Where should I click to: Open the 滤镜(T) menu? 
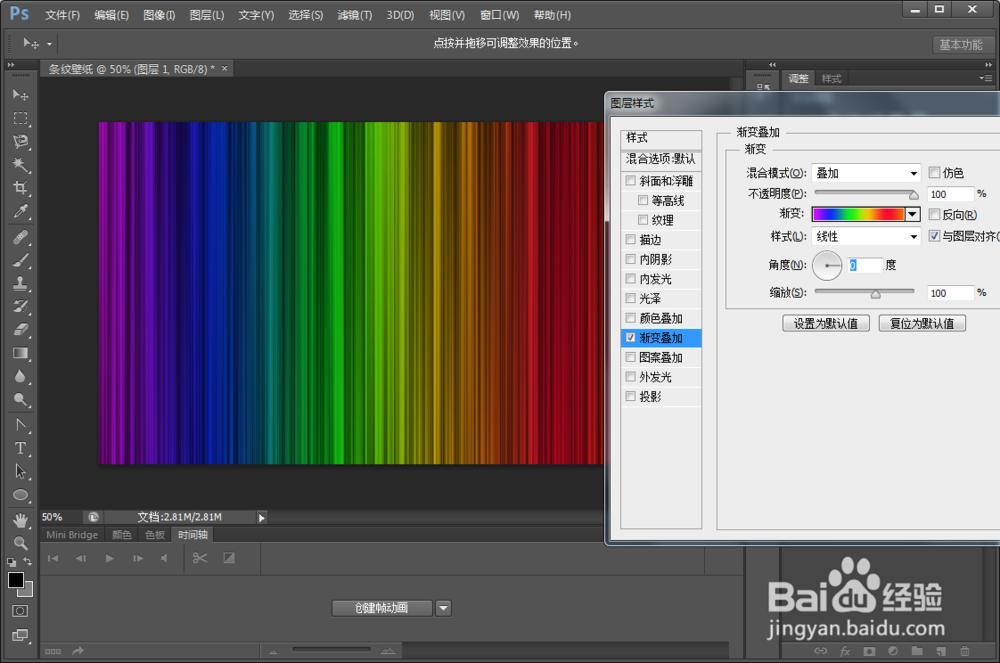point(355,15)
